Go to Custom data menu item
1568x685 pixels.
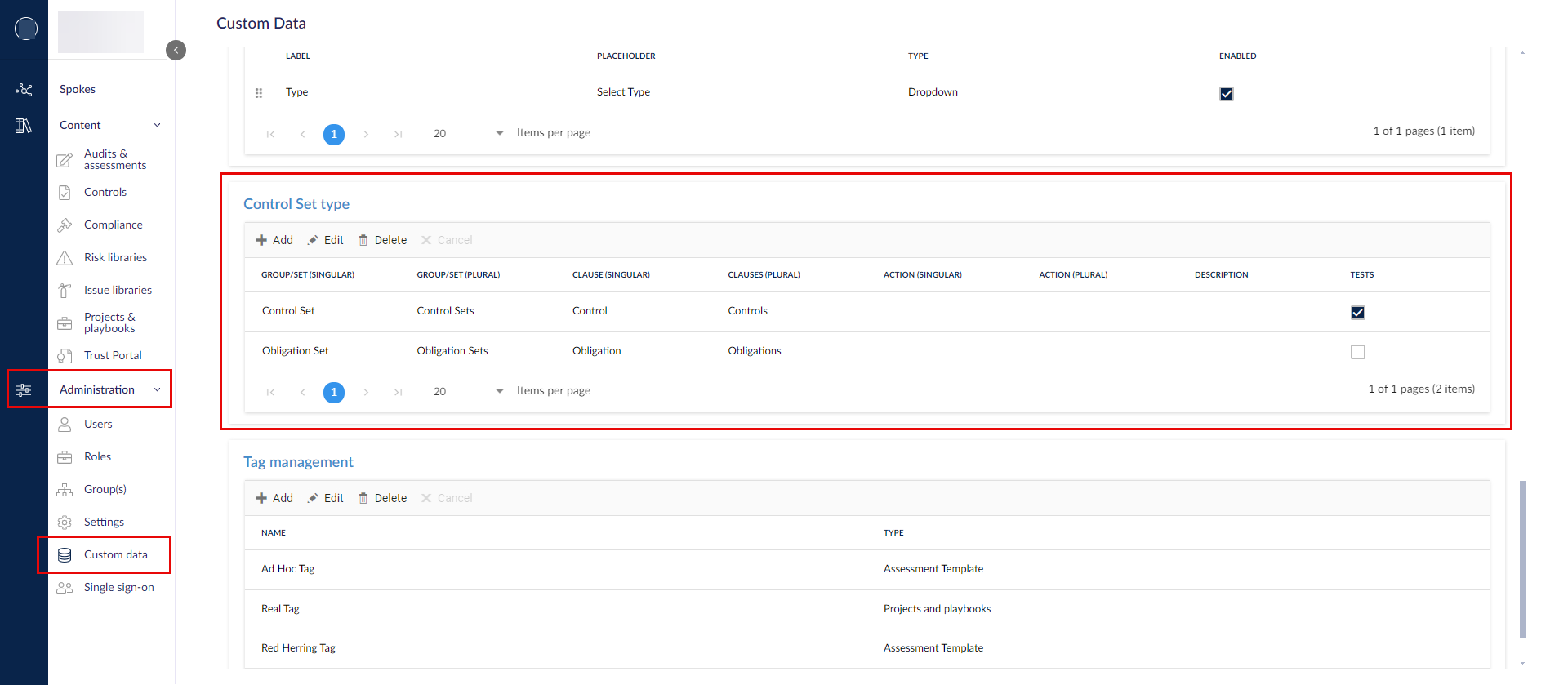(x=115, y=555)
